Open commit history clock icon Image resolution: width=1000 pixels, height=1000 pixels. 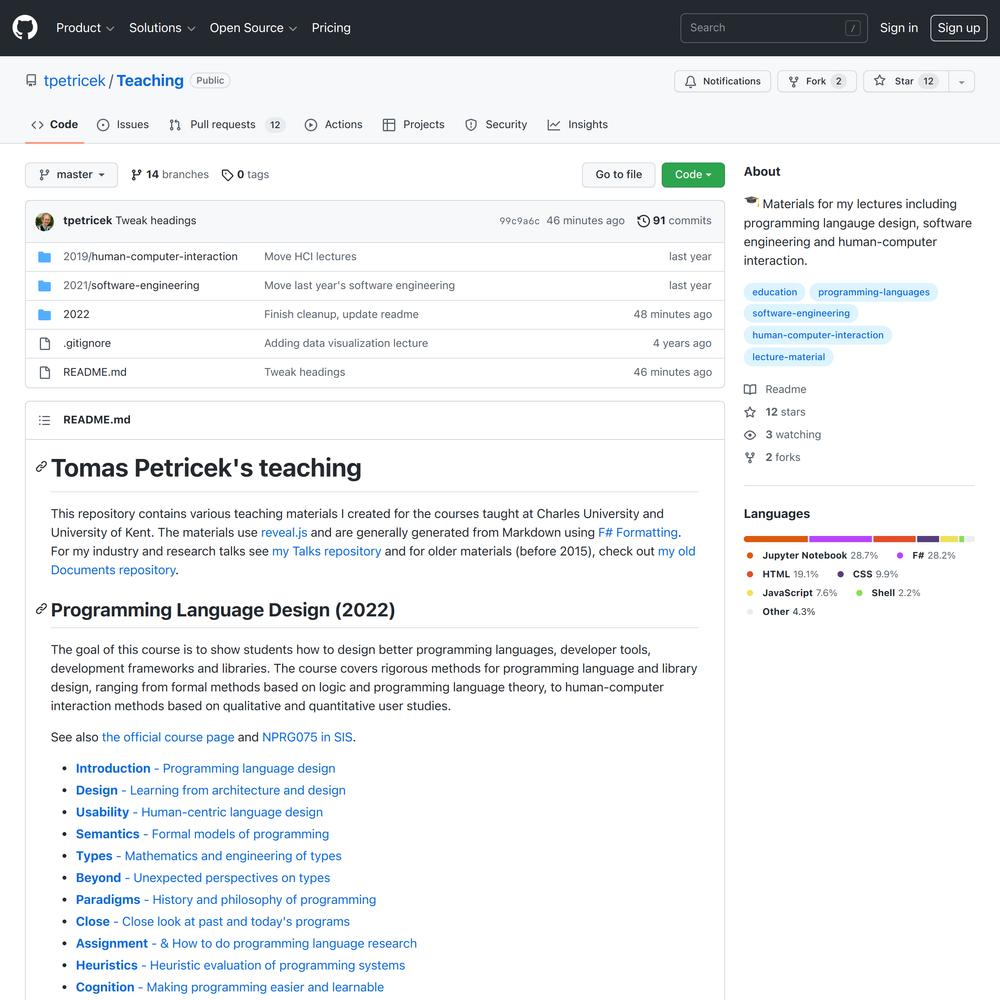click(643, 221)
